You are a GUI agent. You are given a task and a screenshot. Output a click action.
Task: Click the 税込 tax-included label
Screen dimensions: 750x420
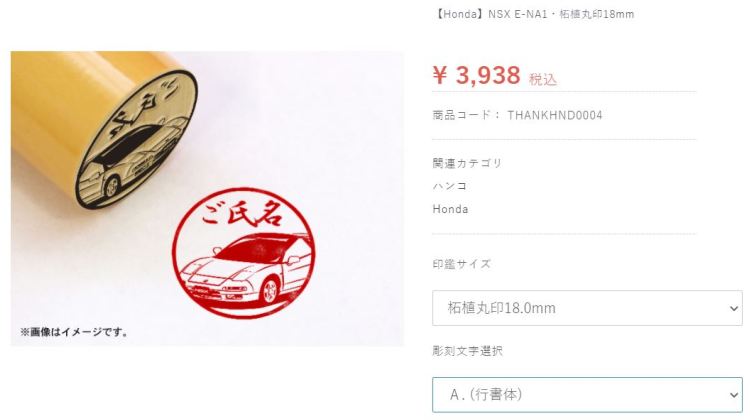click(543, 79)
